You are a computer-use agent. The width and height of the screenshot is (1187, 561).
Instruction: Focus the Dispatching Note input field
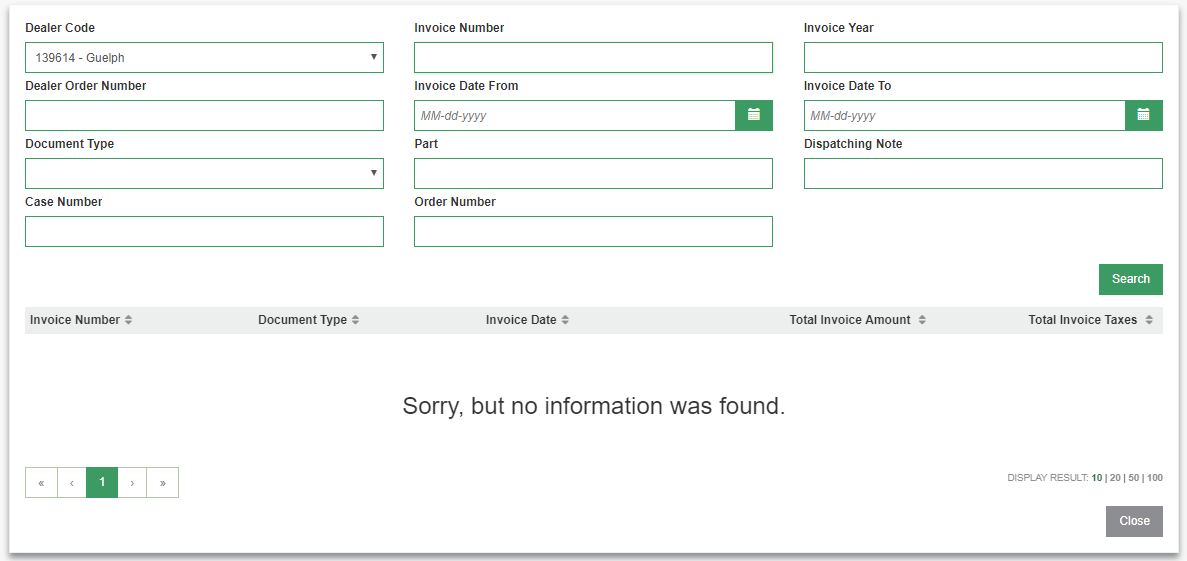click(983, 173)
